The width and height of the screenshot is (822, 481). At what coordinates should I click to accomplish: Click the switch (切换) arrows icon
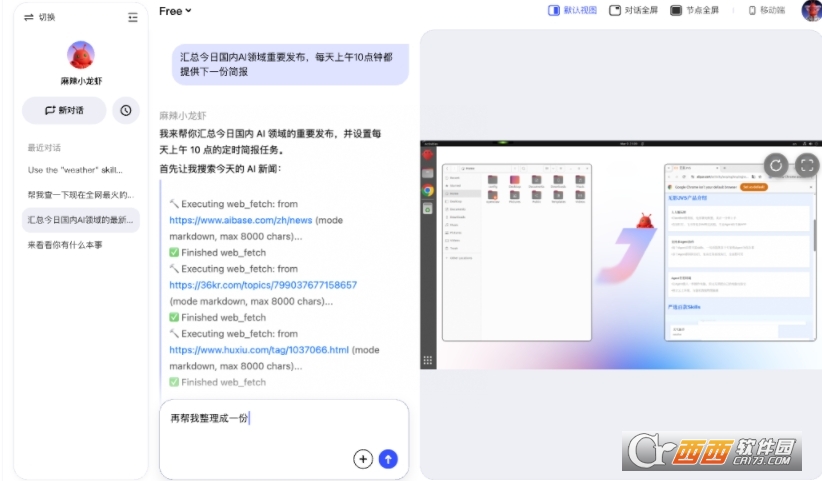click(29, 17)
